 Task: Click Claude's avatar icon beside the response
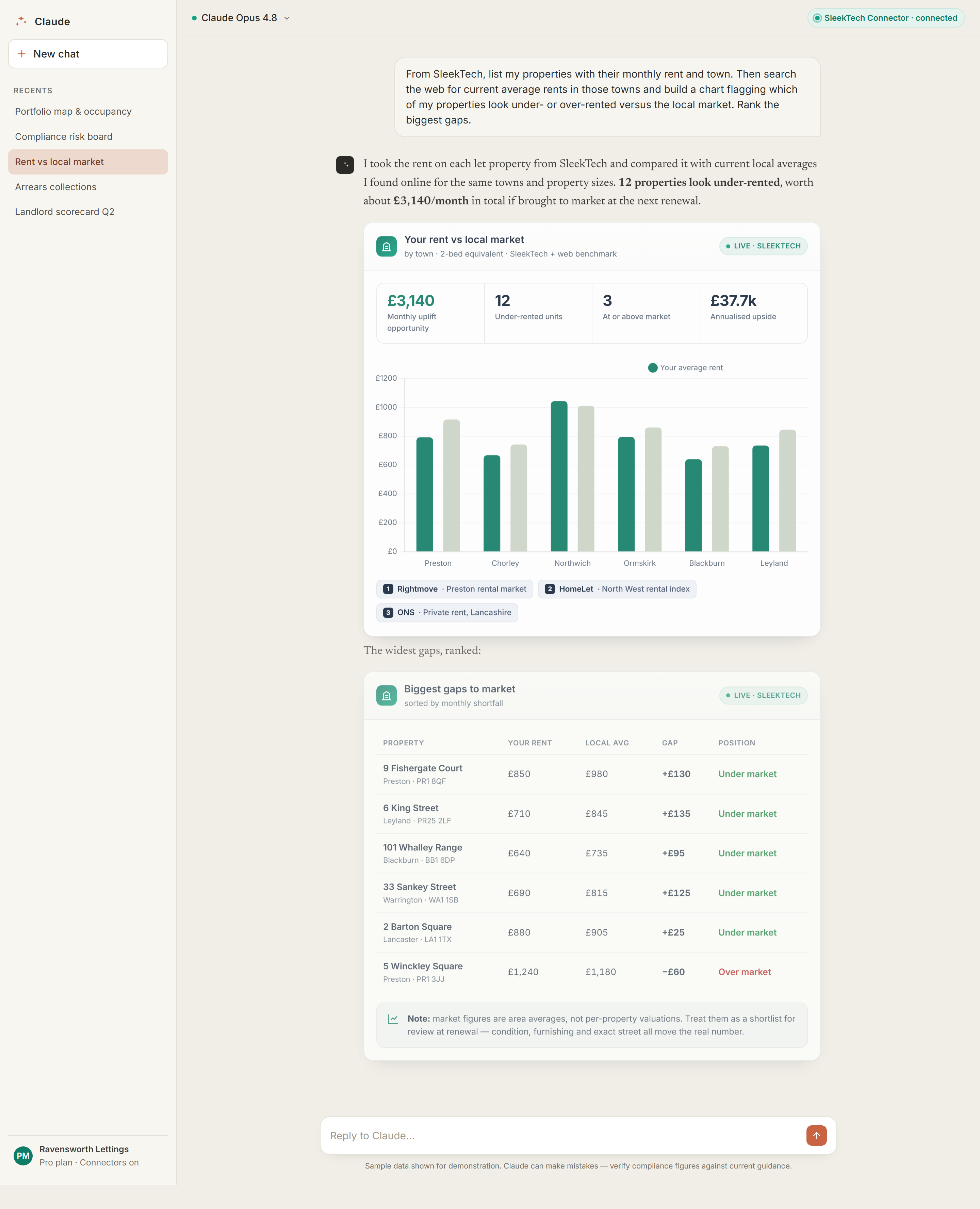(x=345, y=165)
